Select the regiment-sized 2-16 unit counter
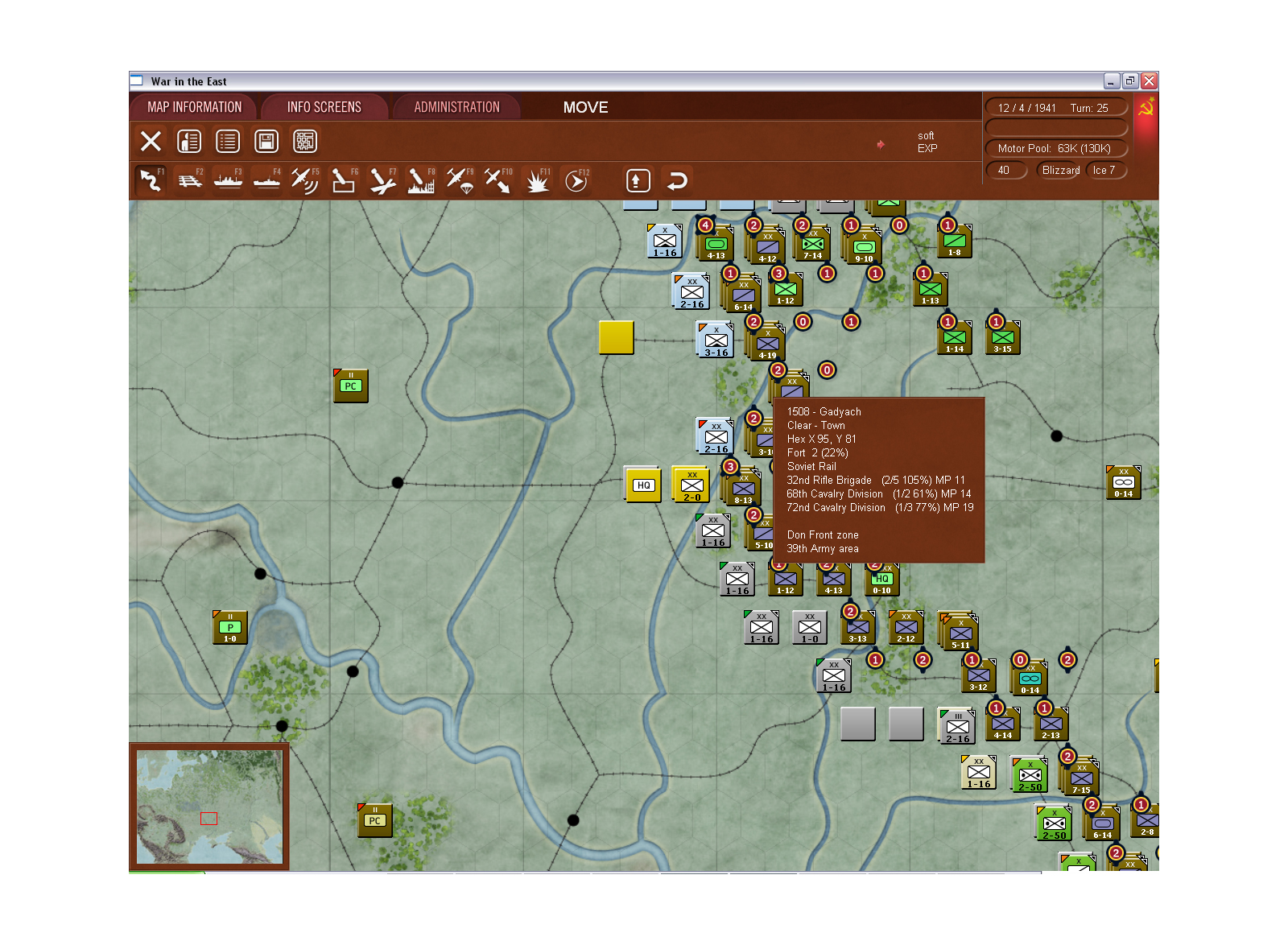The height and width of the screenshot is (945, 1288). pyautogui.click(x=957, y=727)
